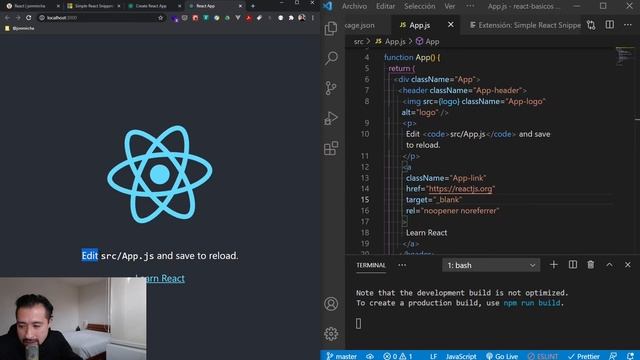
Task: Click the synchronize changes cloud icon
Action: tap(370, 356)
